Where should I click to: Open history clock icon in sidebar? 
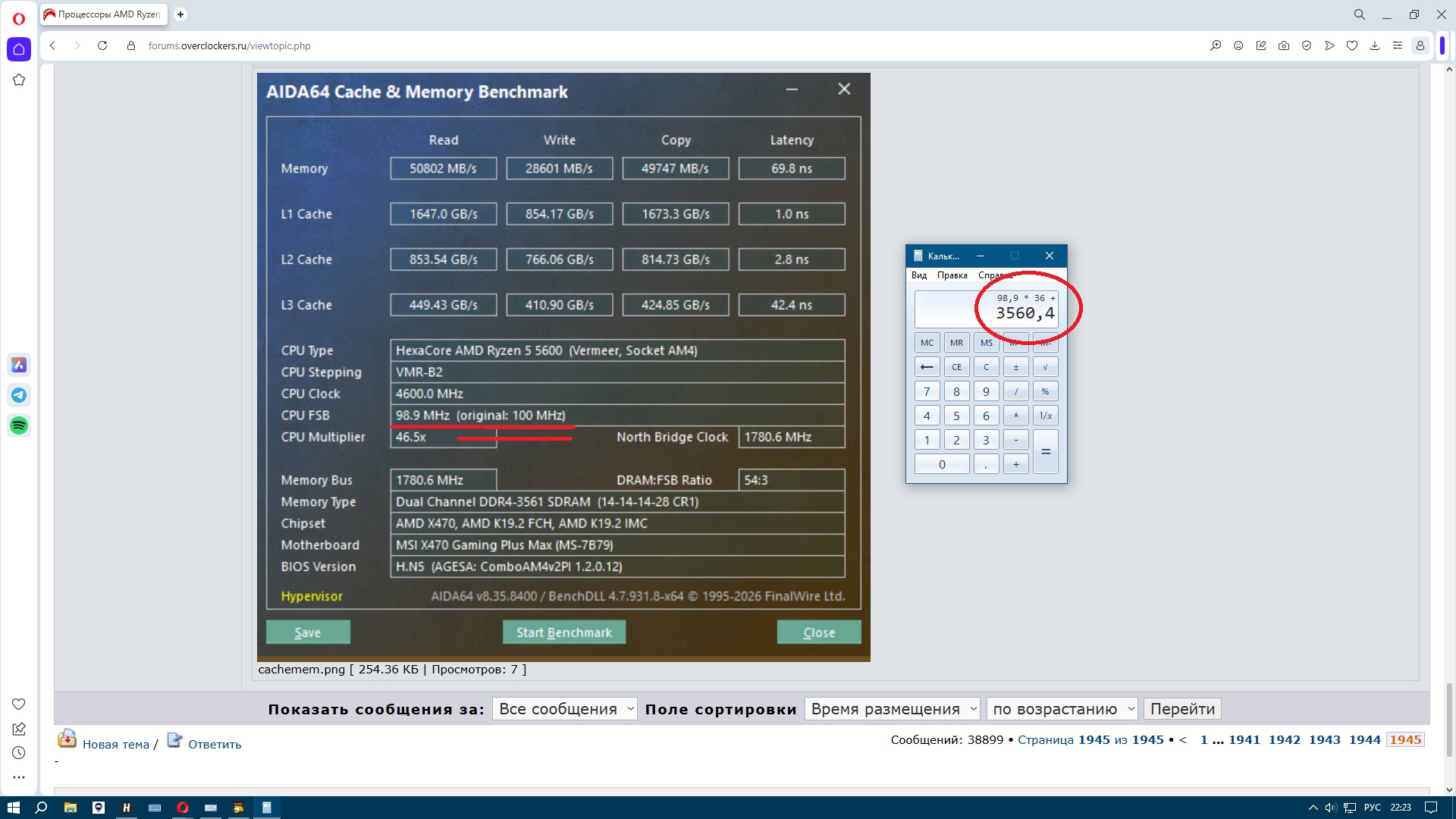click(x=19, y=753)
